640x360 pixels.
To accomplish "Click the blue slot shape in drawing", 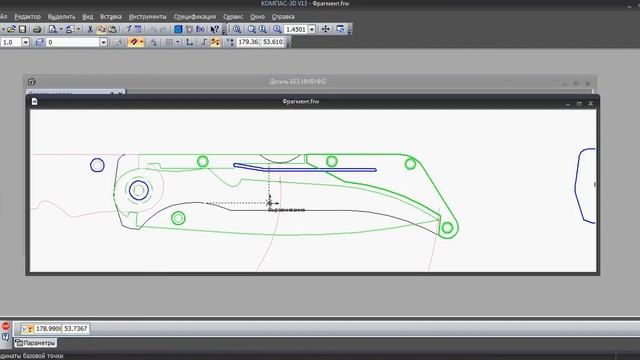I will tap(304, 168).
